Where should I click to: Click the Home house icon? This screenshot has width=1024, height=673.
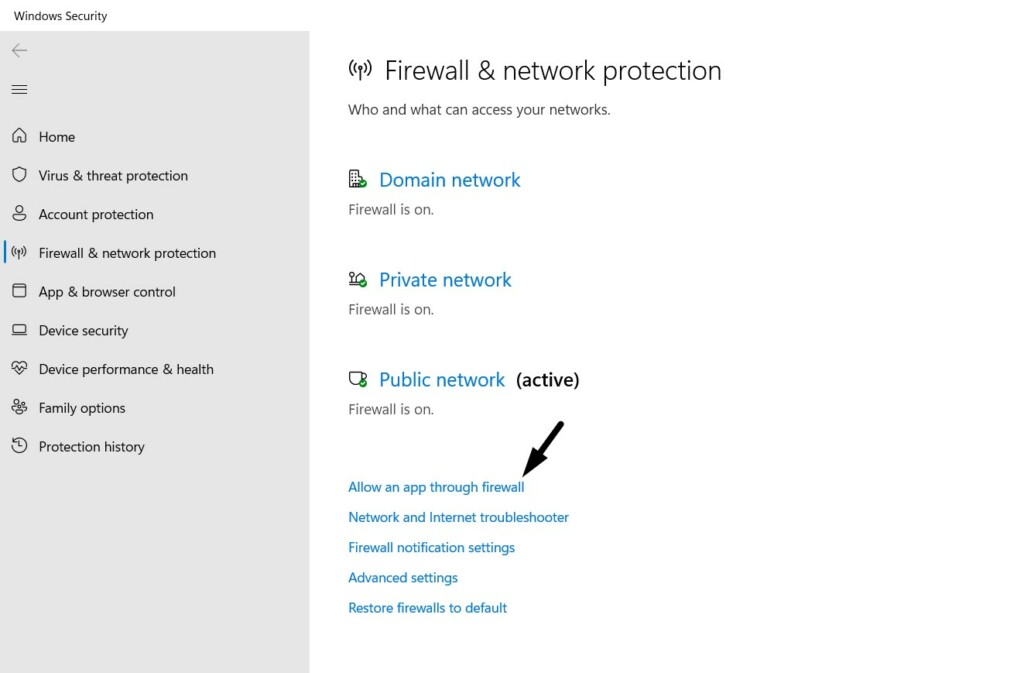click(x=19, y=136)
